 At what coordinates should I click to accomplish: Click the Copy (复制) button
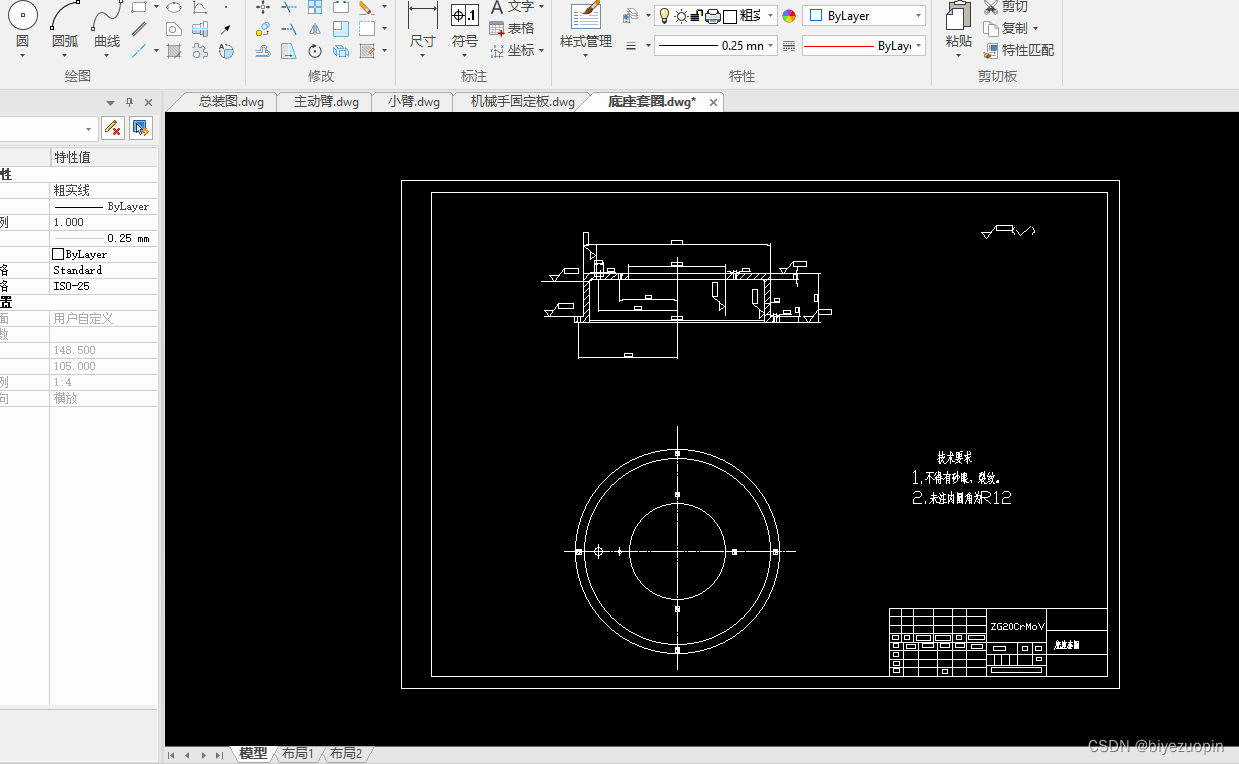tap(1013, 28)
